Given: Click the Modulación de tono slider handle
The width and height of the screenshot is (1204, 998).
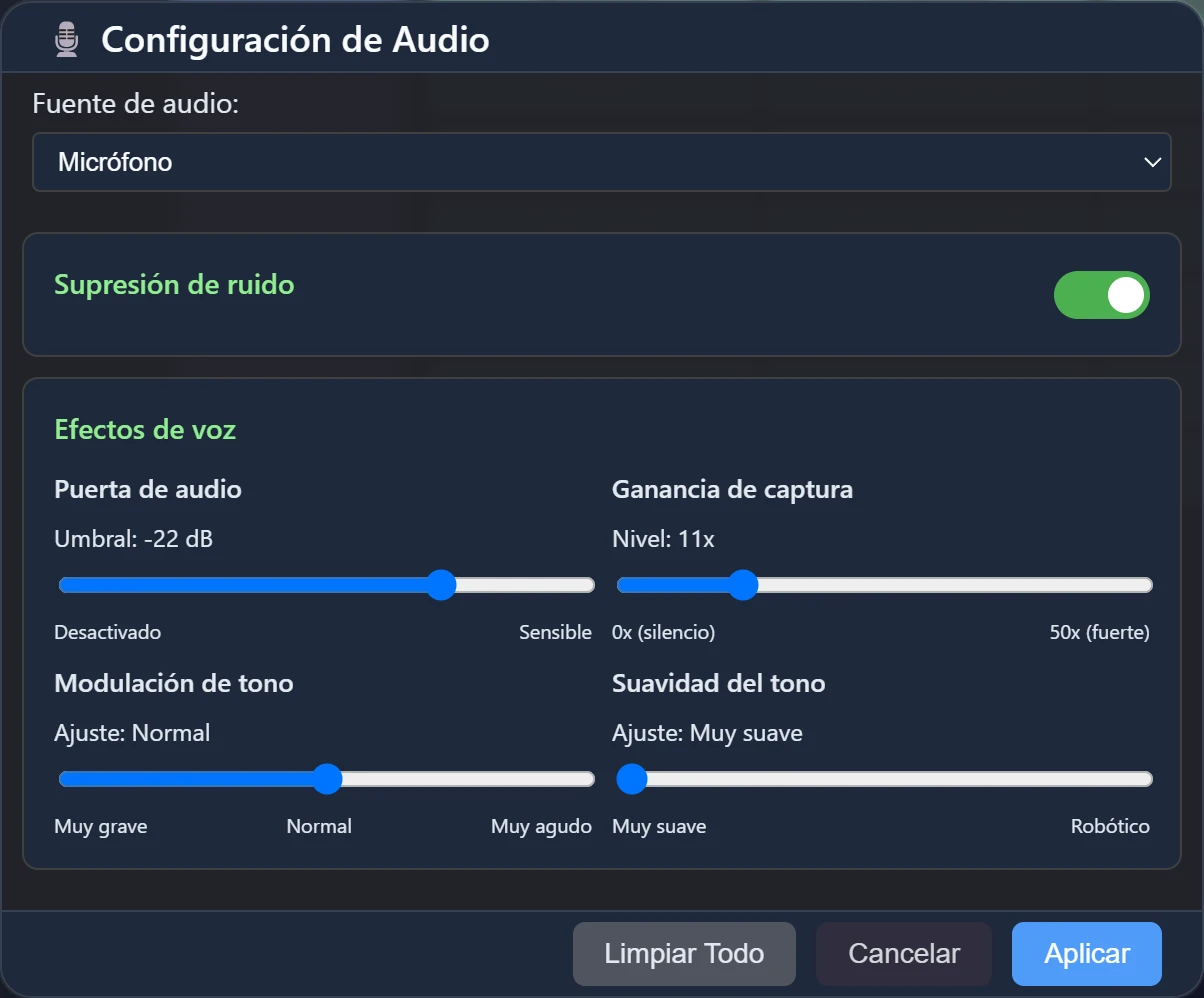Looking at the screenshot, I should click(327, 779).
